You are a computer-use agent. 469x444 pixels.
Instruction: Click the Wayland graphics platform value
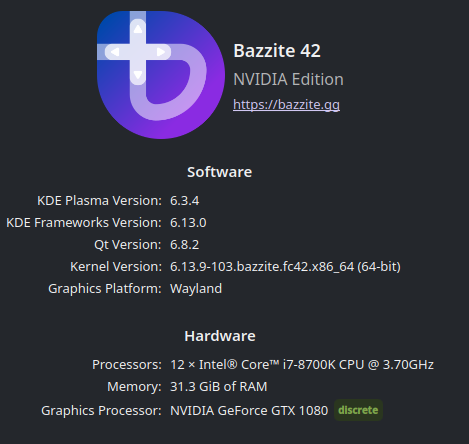[x=196, y=289]
